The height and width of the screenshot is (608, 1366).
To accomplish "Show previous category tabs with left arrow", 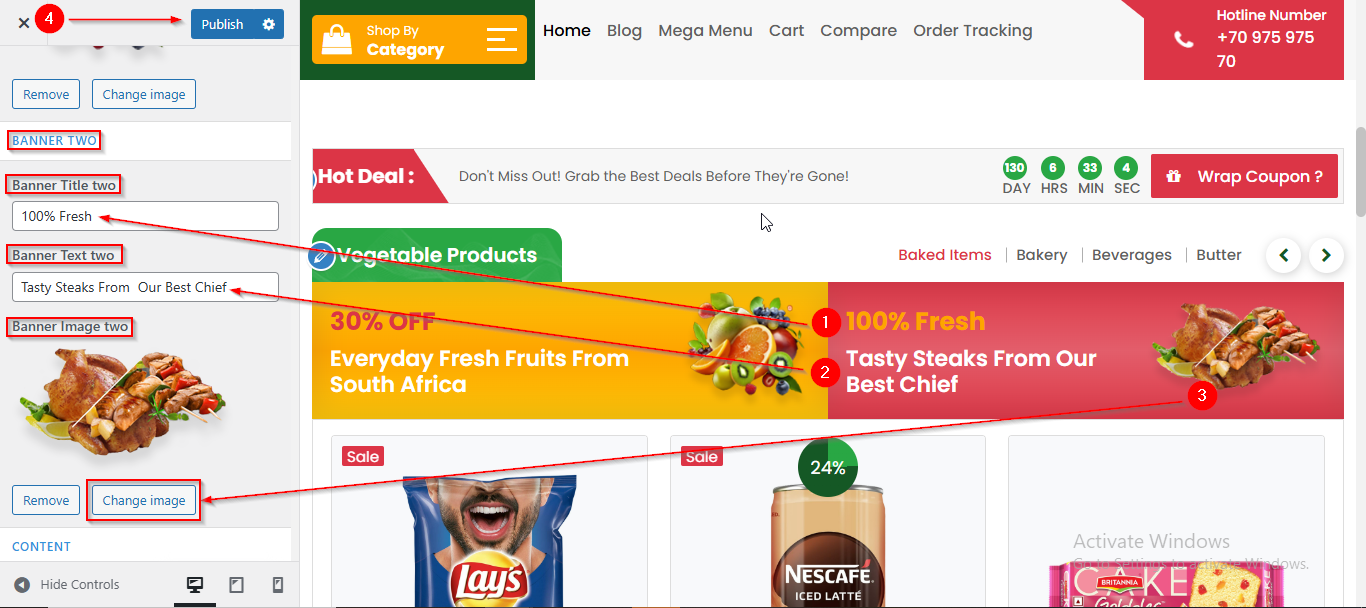I will pos(1284,255).
